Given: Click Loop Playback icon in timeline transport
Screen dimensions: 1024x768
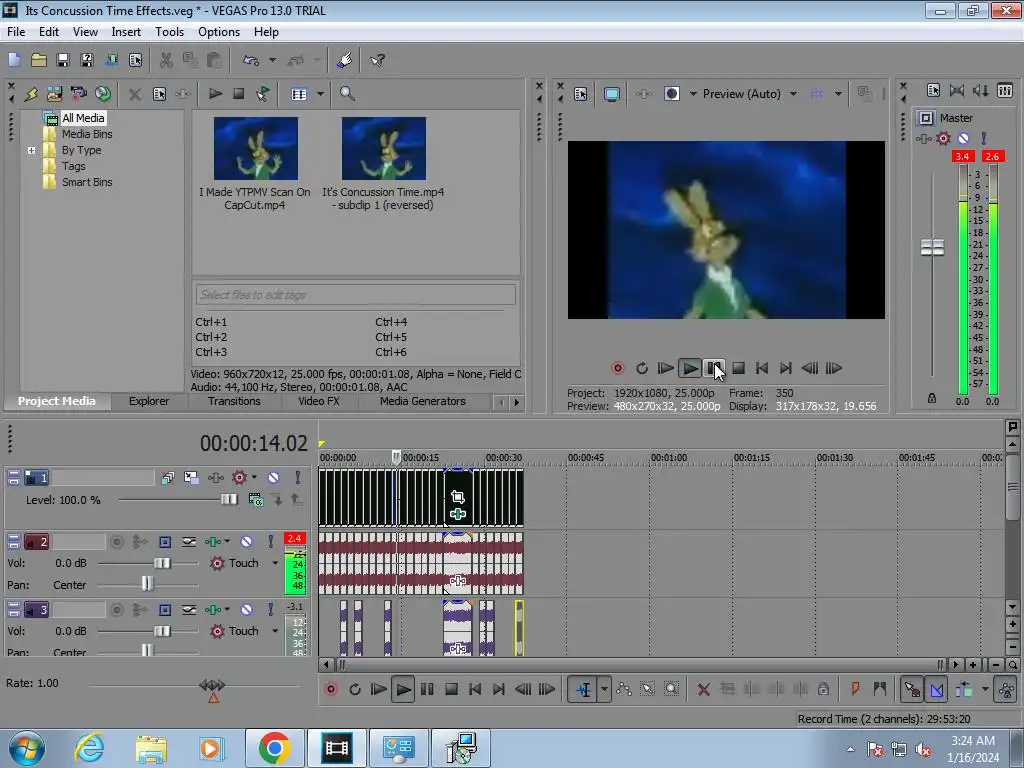Looking at the screenshot, I should pos(355,690).
